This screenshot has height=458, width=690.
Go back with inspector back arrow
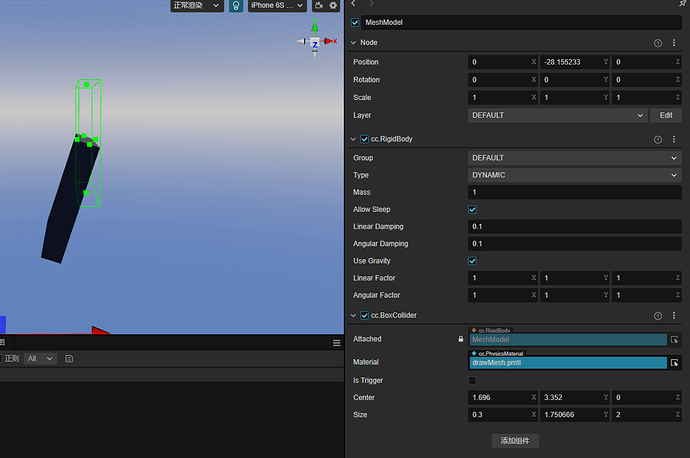(353, 4)
